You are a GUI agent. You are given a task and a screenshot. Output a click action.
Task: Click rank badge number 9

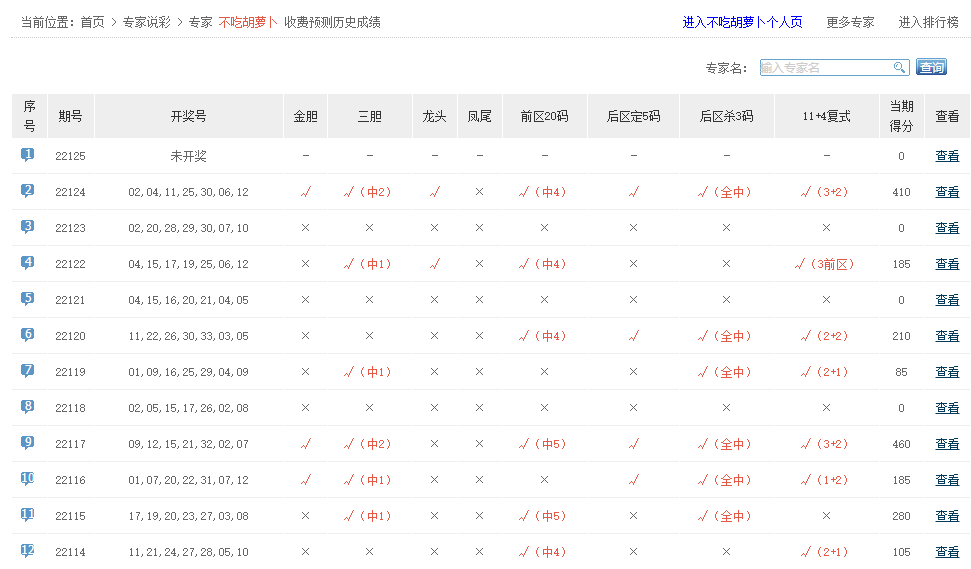(x=28, y=443)
